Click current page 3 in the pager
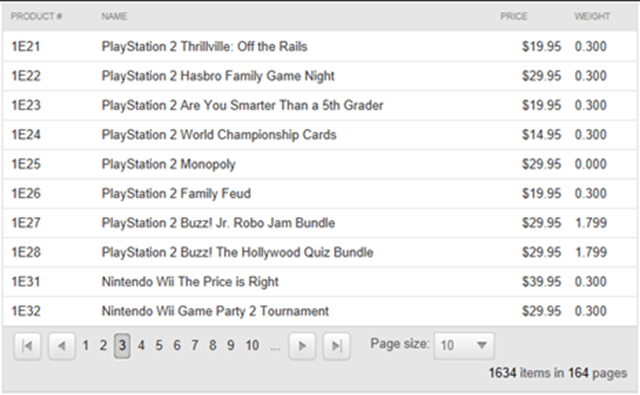This screenshot has width=640, height=395. (x=122, y=346)
